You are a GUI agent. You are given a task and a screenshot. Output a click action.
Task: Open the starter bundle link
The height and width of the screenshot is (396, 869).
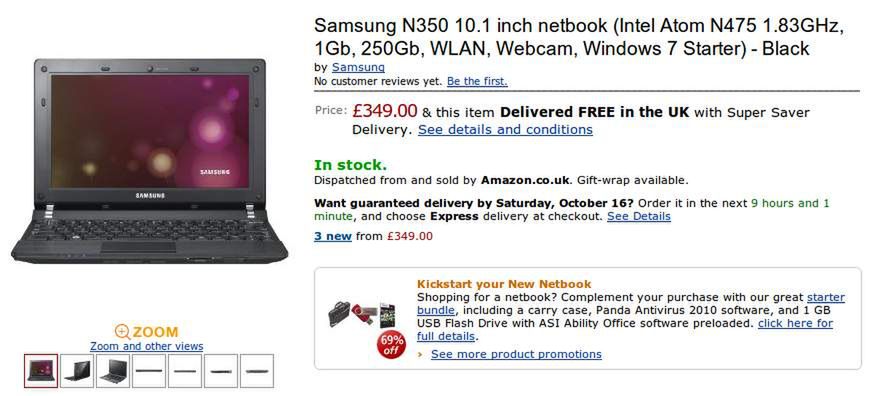tap(631, 304)
